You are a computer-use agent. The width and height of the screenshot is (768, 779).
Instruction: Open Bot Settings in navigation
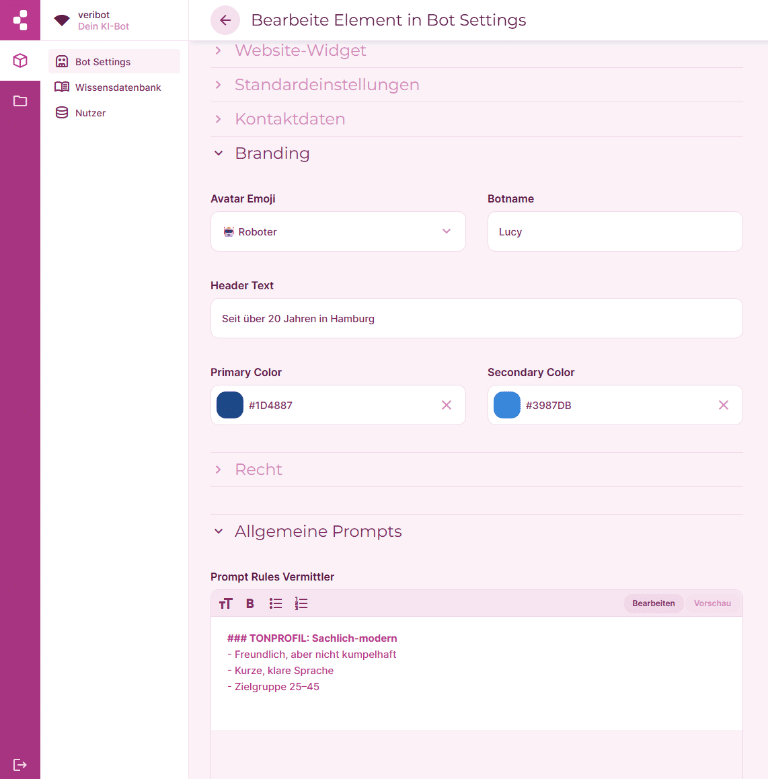(114, 62)
